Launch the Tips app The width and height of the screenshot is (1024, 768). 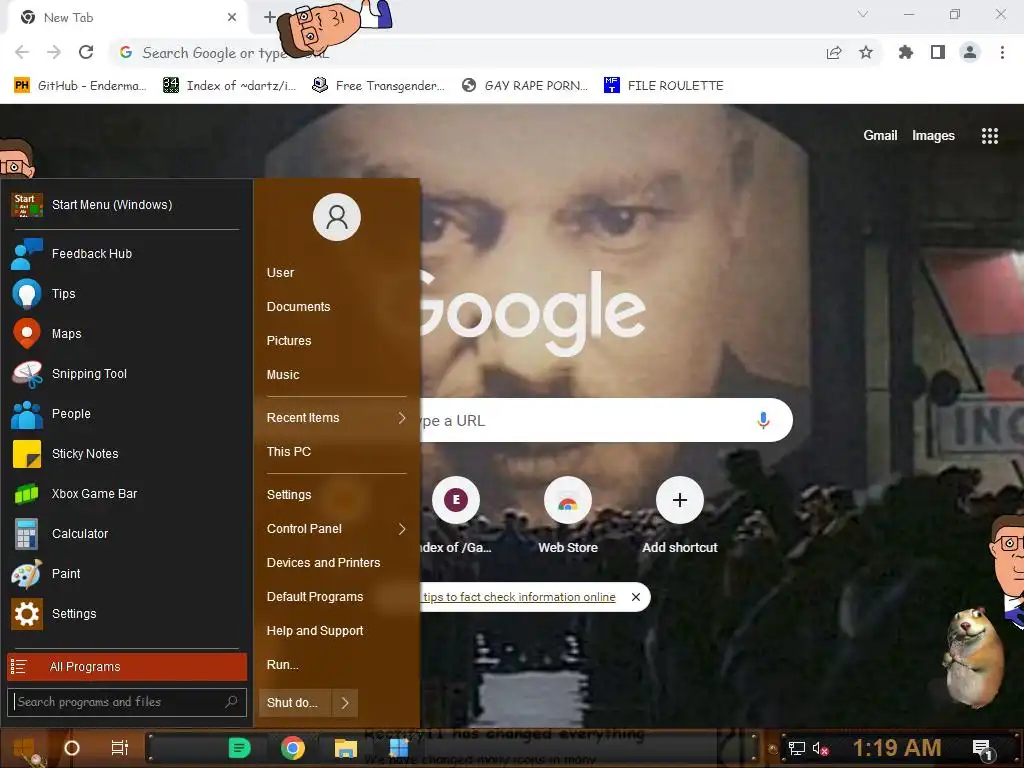[x=127, y=294]
